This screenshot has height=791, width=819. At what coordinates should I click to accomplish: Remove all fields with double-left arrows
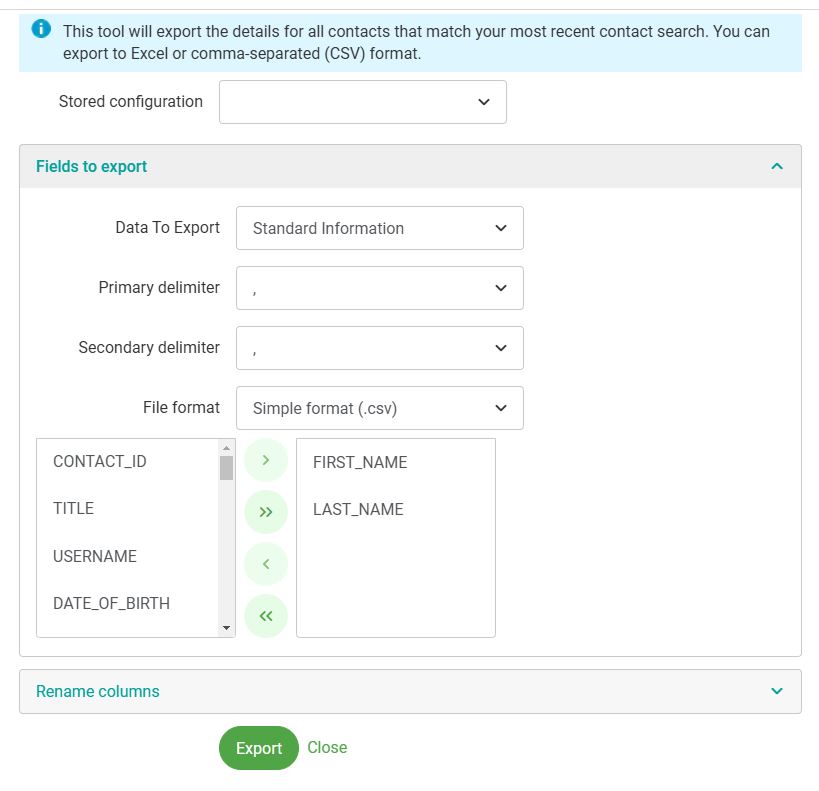pyautogui.click(x=266, y=616)
